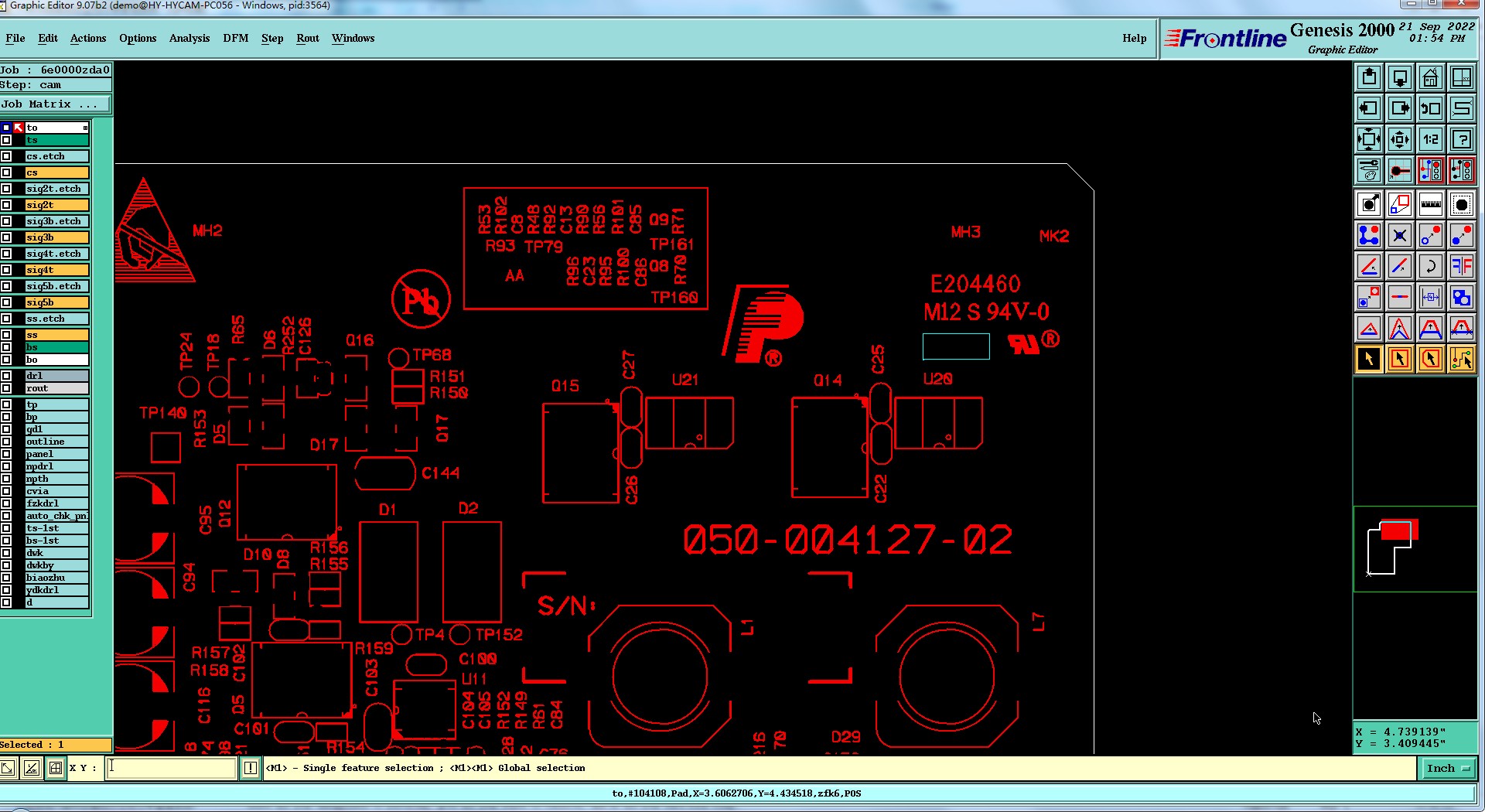
Task: Toggle visibility checkbox for layer sig2t
Action: [x=6, y=205]
